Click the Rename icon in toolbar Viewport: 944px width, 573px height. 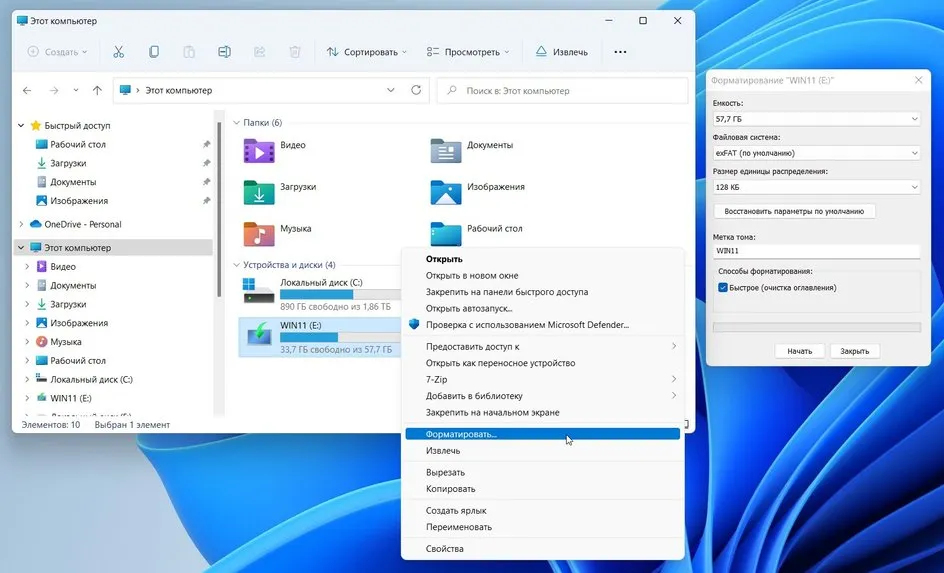224,52
